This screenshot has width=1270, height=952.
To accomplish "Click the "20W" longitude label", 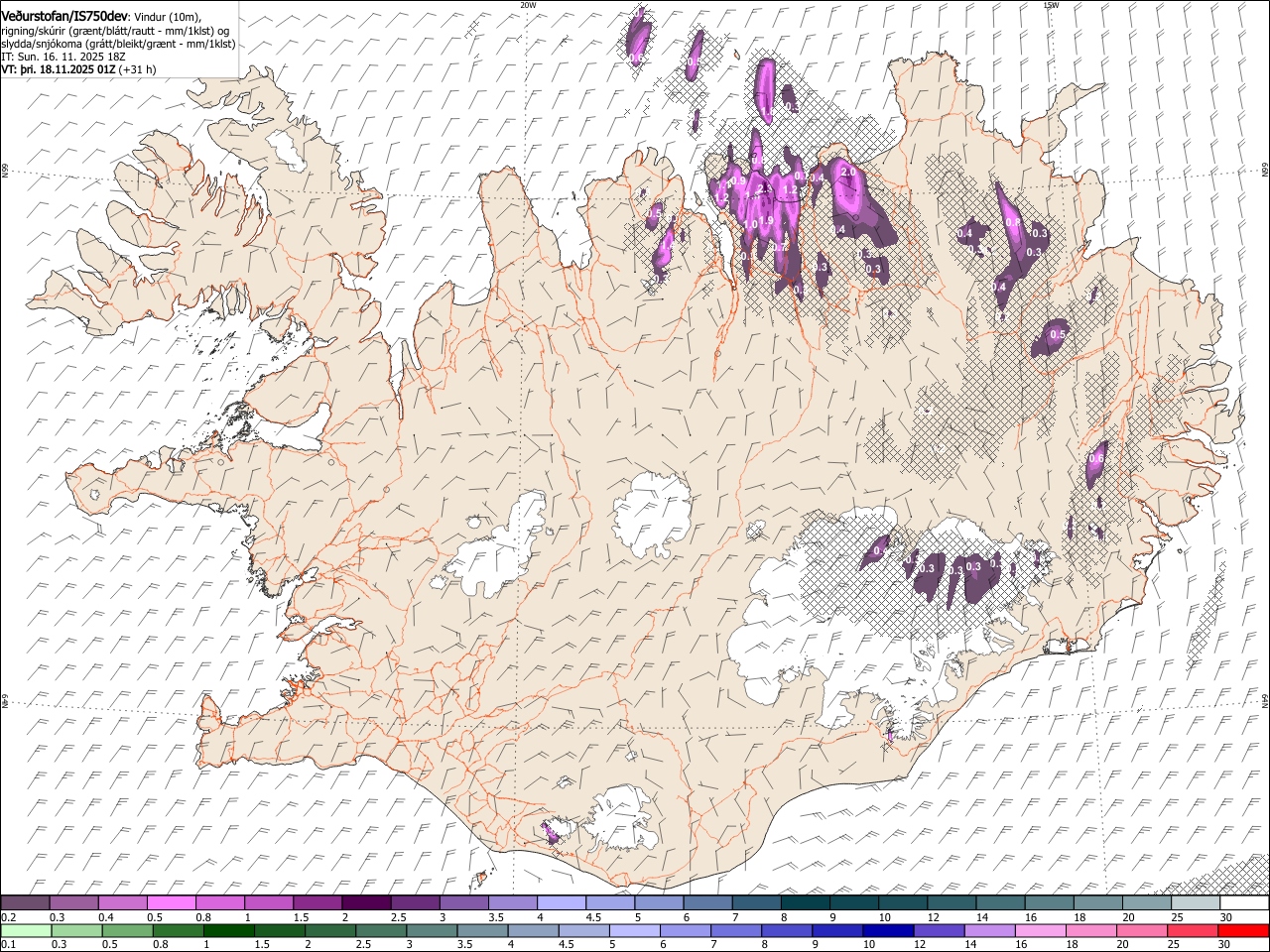I will point(528,4).
